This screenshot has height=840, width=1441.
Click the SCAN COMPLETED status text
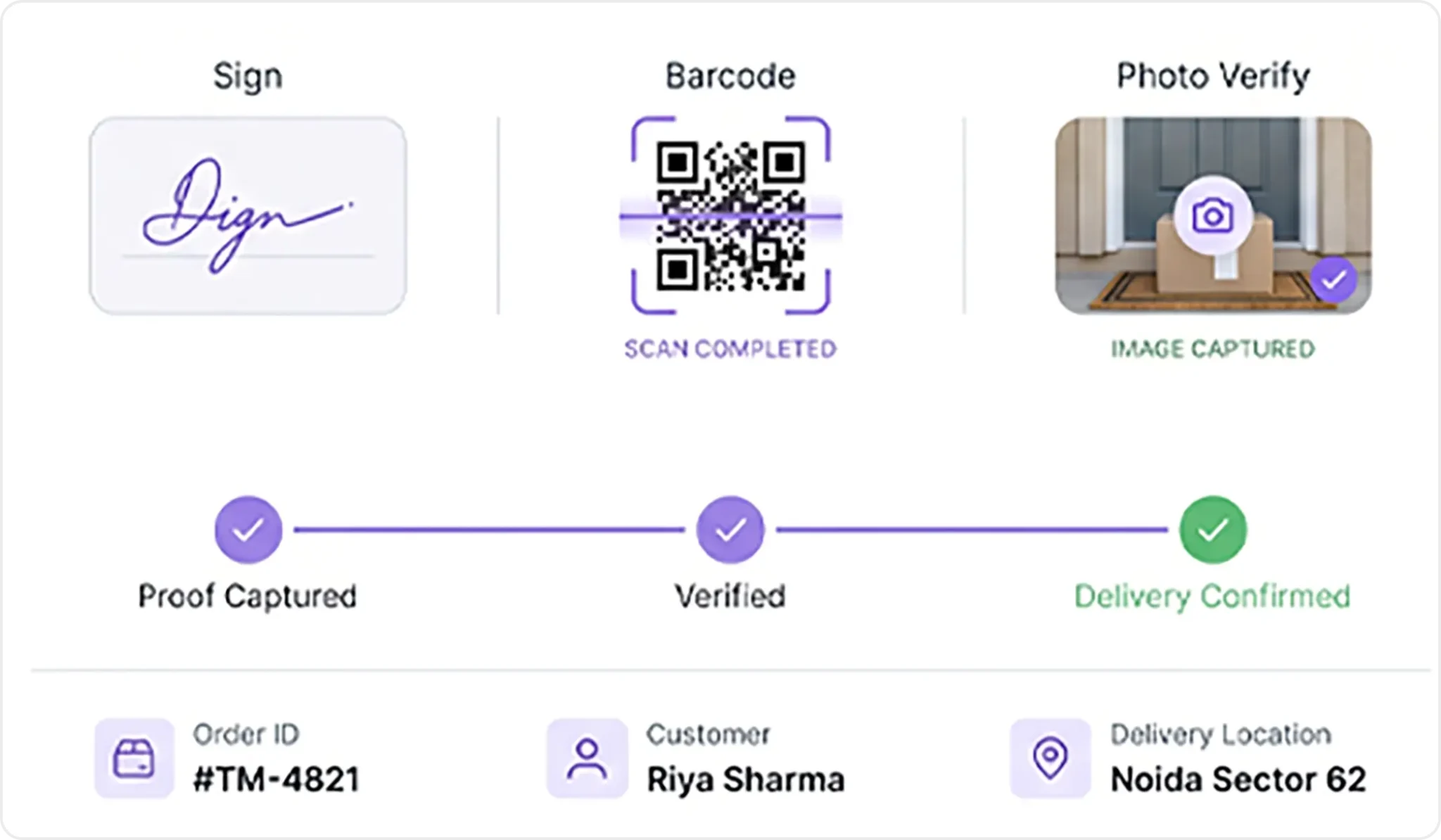point(730,349)
